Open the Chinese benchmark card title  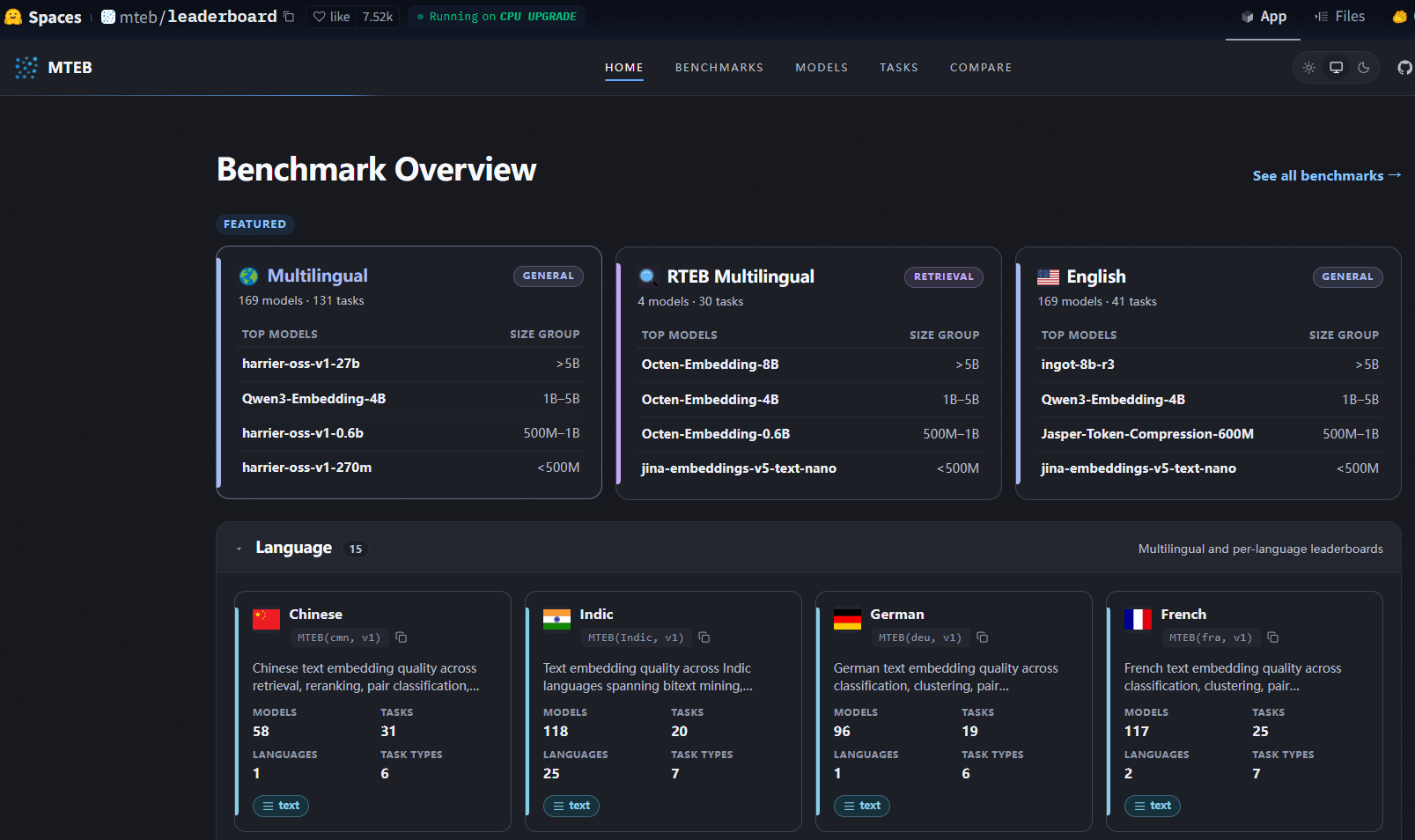[315, 615]
